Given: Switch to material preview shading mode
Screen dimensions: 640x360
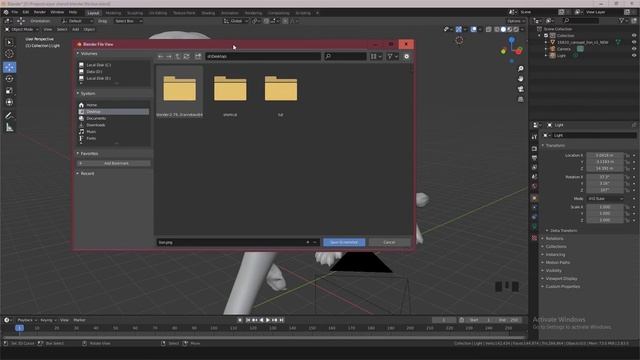Looking at the screenshot, I should [x=510, y=29].
